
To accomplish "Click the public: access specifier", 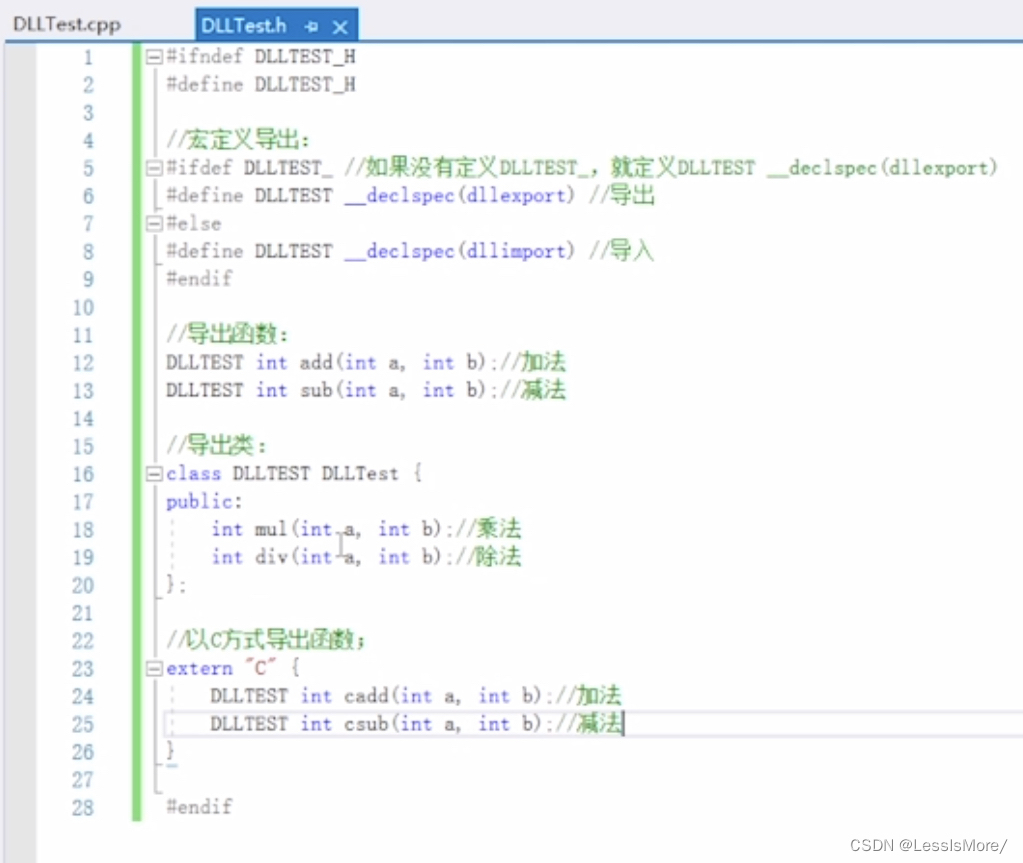I will (x=204, y=502).
